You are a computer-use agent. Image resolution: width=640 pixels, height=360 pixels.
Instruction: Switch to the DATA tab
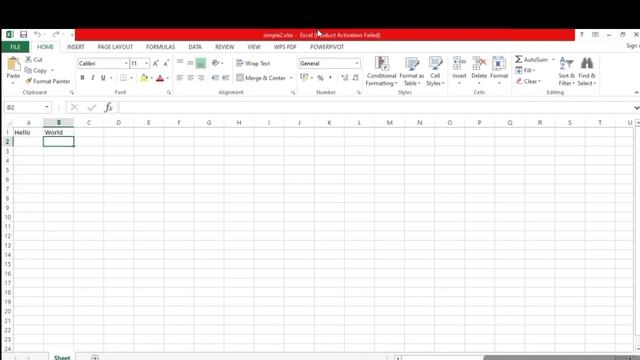click(195, 47)
